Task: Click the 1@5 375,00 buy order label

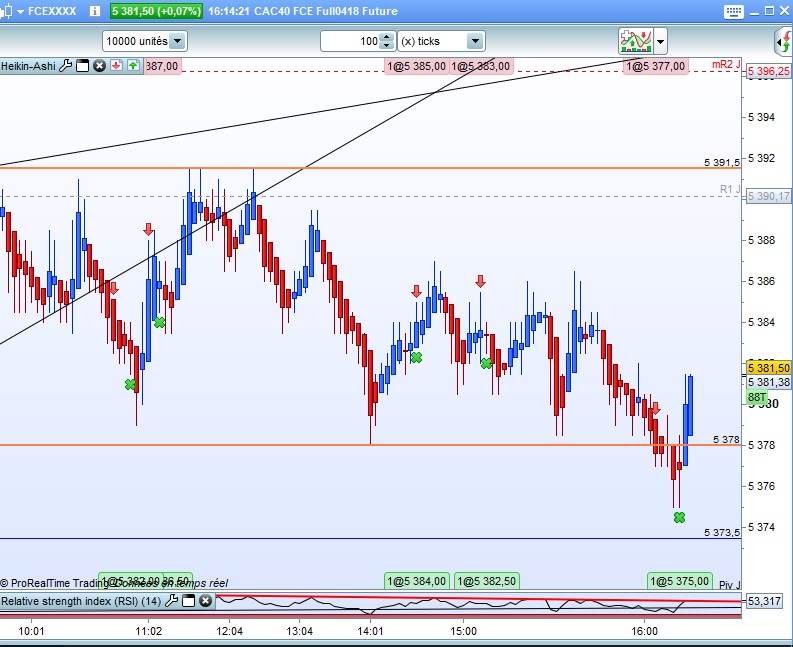Action: pyautogui.click(x=680, y=581)
